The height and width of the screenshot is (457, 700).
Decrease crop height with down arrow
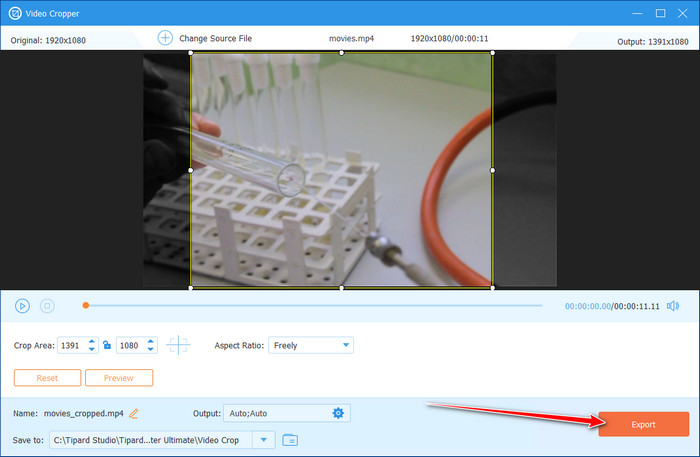click(150, 349)
